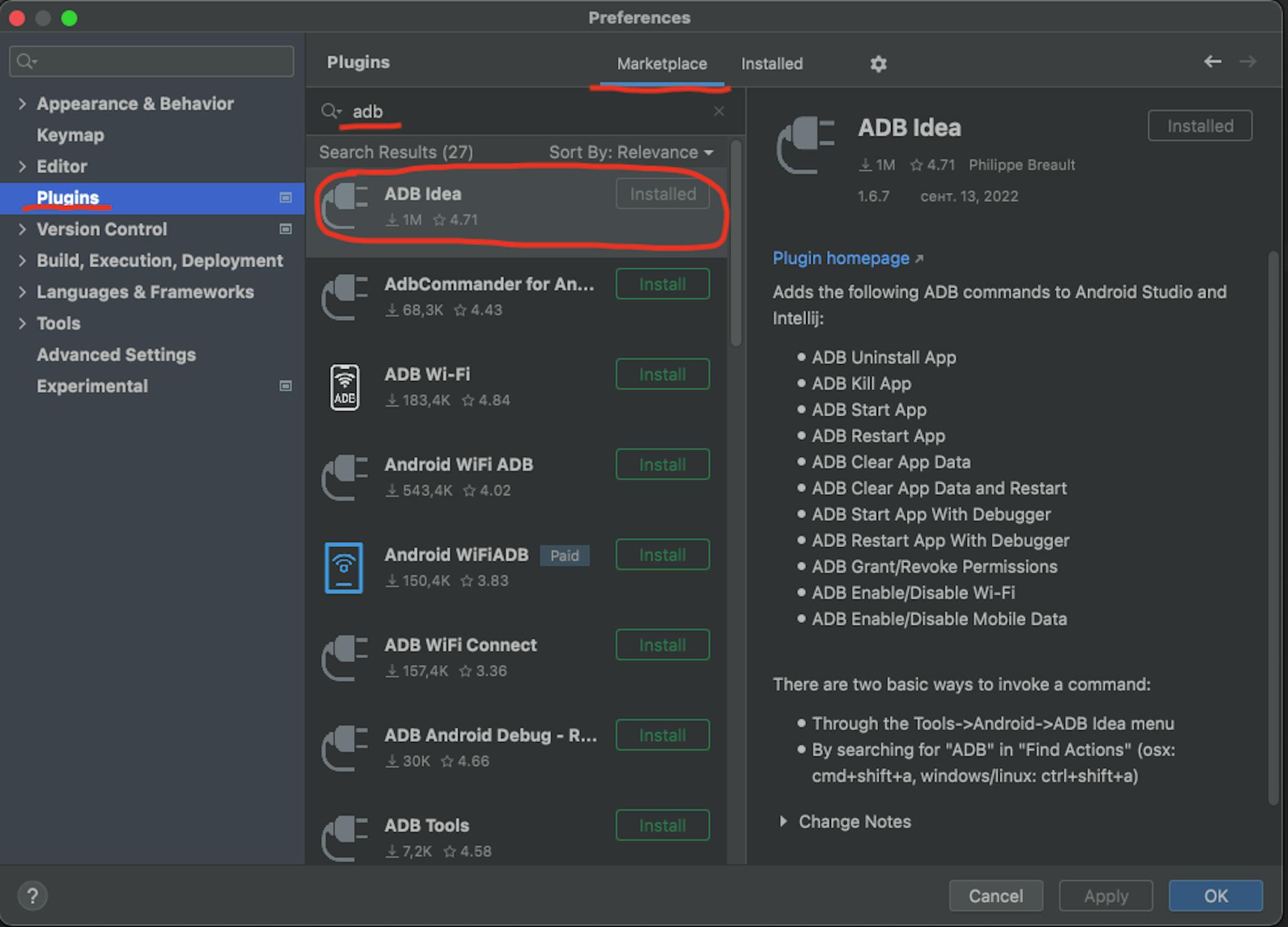
Task: Click the search options magnifier in plugin search
Action: pos(330,111)
